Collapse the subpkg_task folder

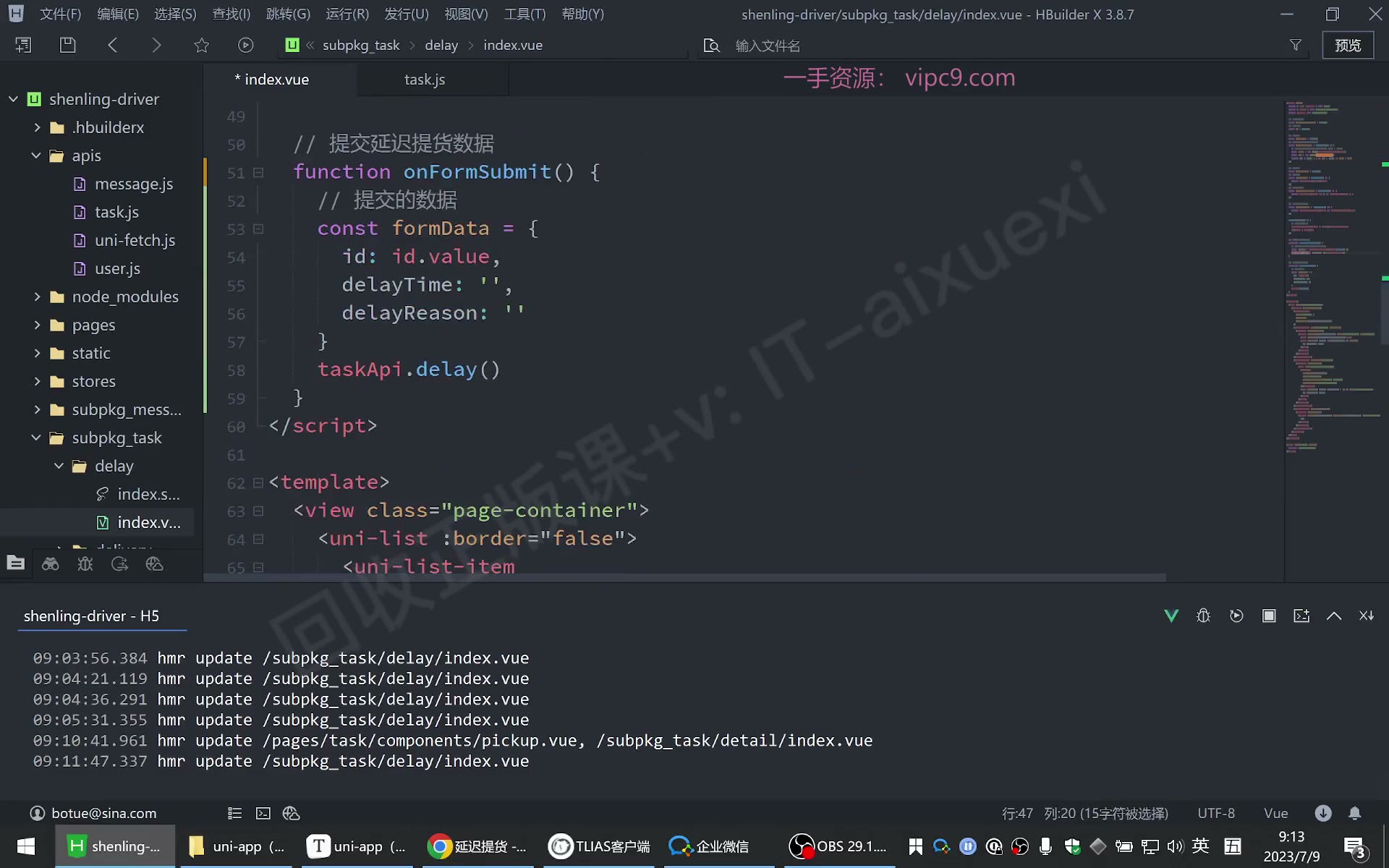(x=36, y=438)
